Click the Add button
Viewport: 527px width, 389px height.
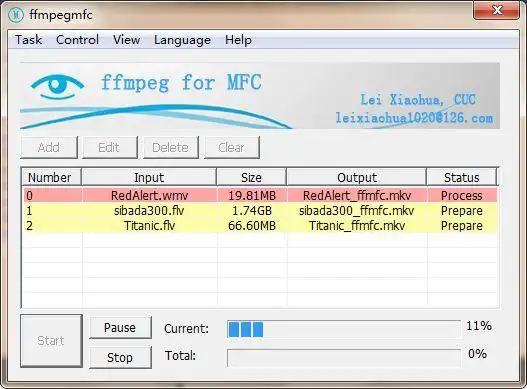tap(49, 147)
